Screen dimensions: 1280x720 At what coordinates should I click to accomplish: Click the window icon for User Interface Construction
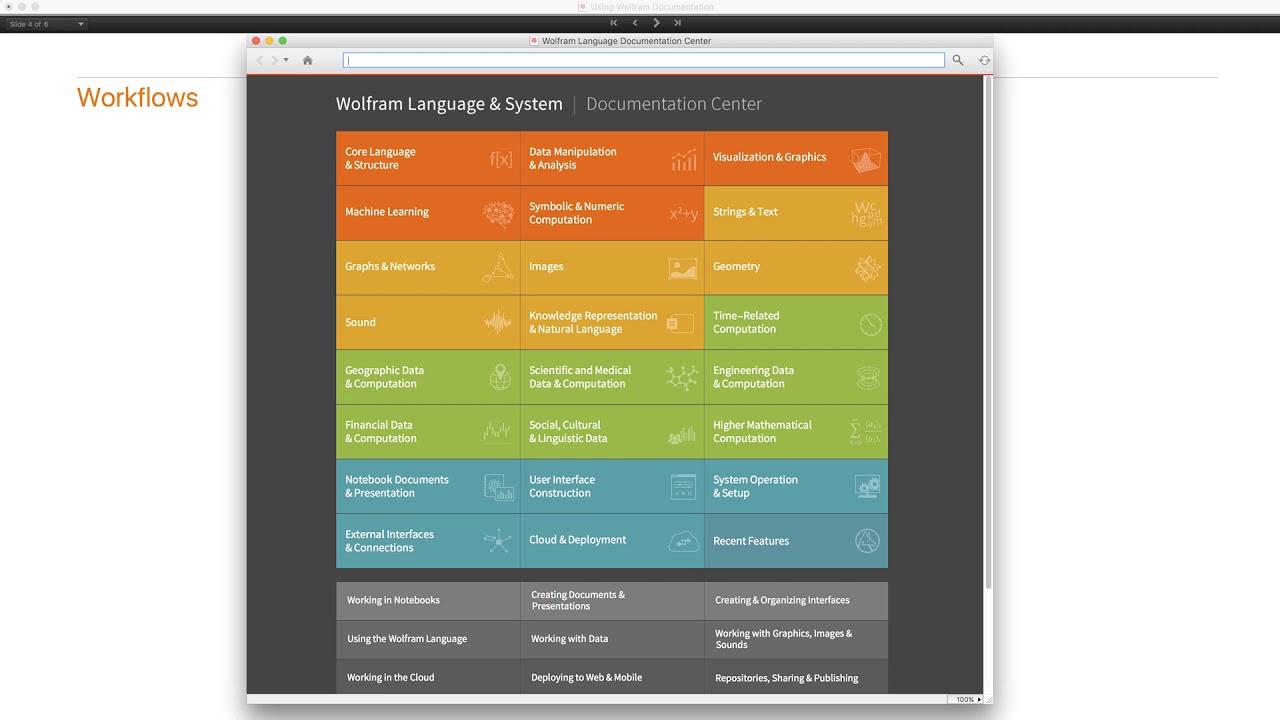(683, 487)
